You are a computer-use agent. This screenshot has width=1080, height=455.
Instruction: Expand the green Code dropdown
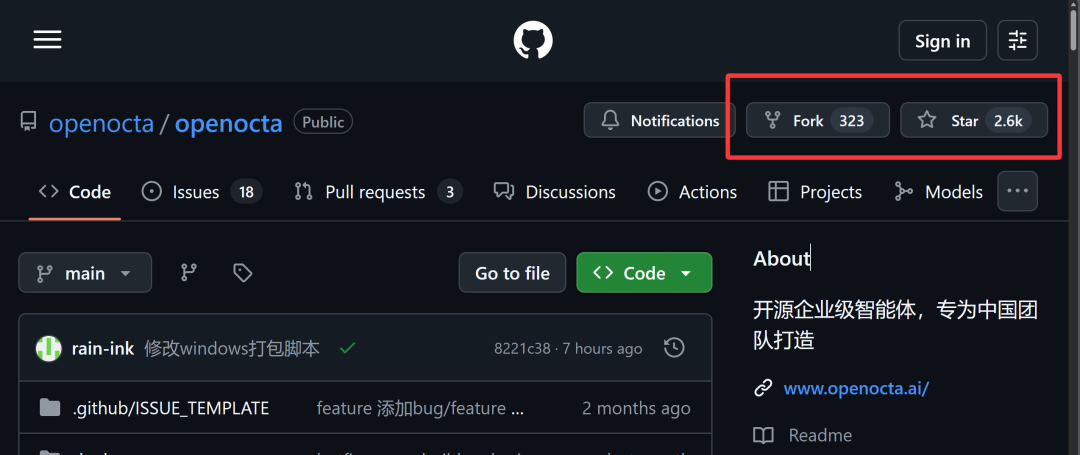coord(644,273)
